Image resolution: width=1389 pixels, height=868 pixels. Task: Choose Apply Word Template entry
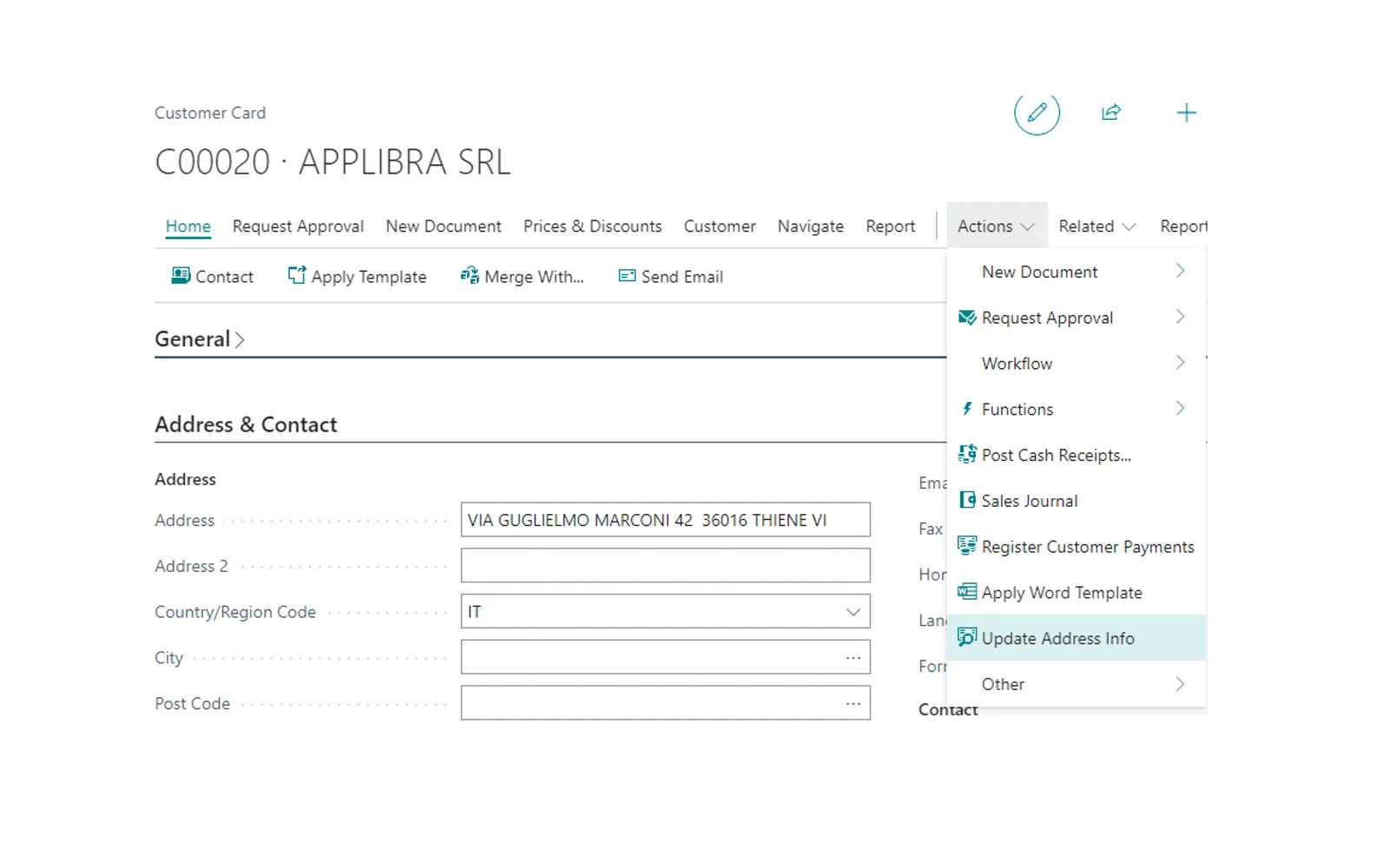point(1076,593)
